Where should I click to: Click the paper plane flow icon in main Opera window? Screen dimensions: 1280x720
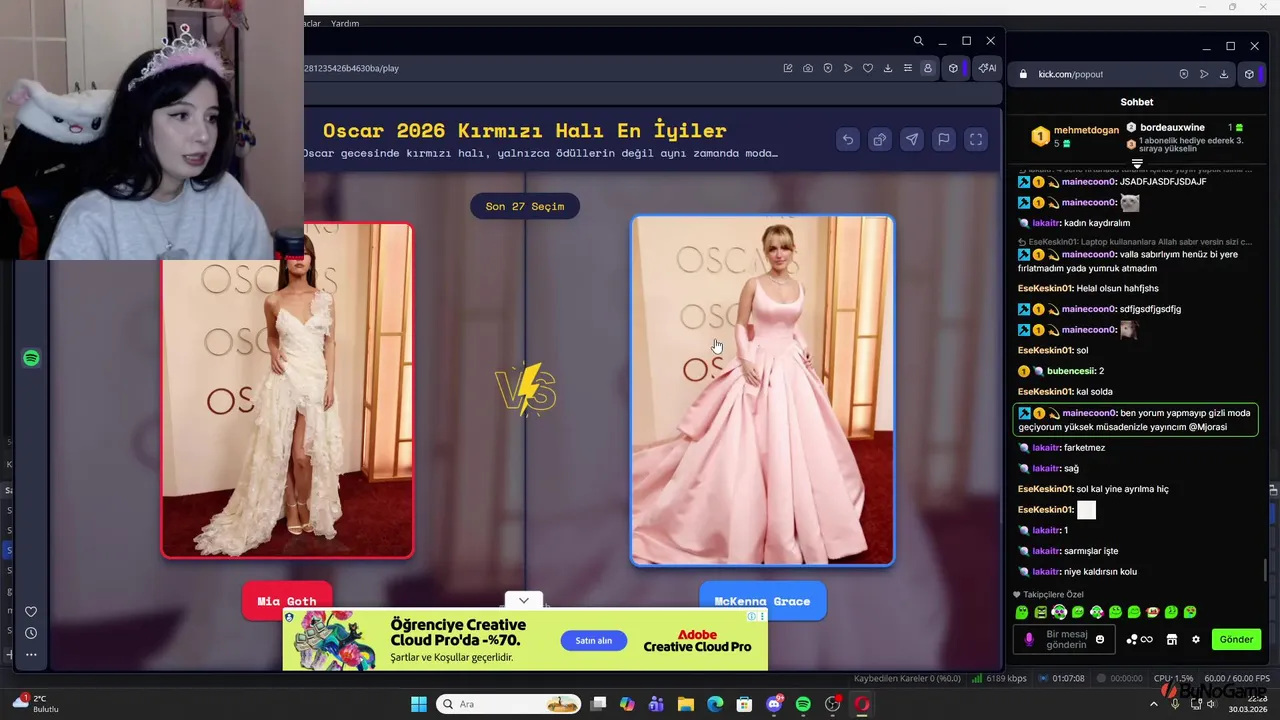[848, 68]
